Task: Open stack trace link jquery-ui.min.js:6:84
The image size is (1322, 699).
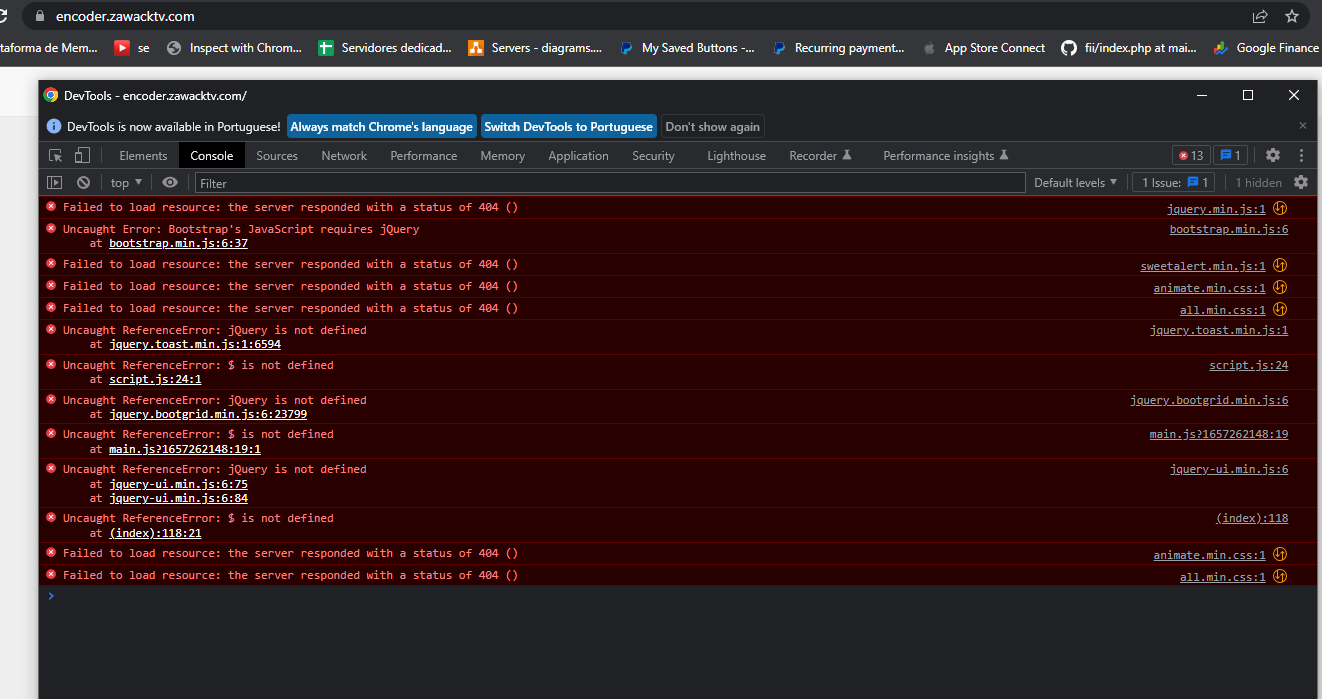Action: 178,498
